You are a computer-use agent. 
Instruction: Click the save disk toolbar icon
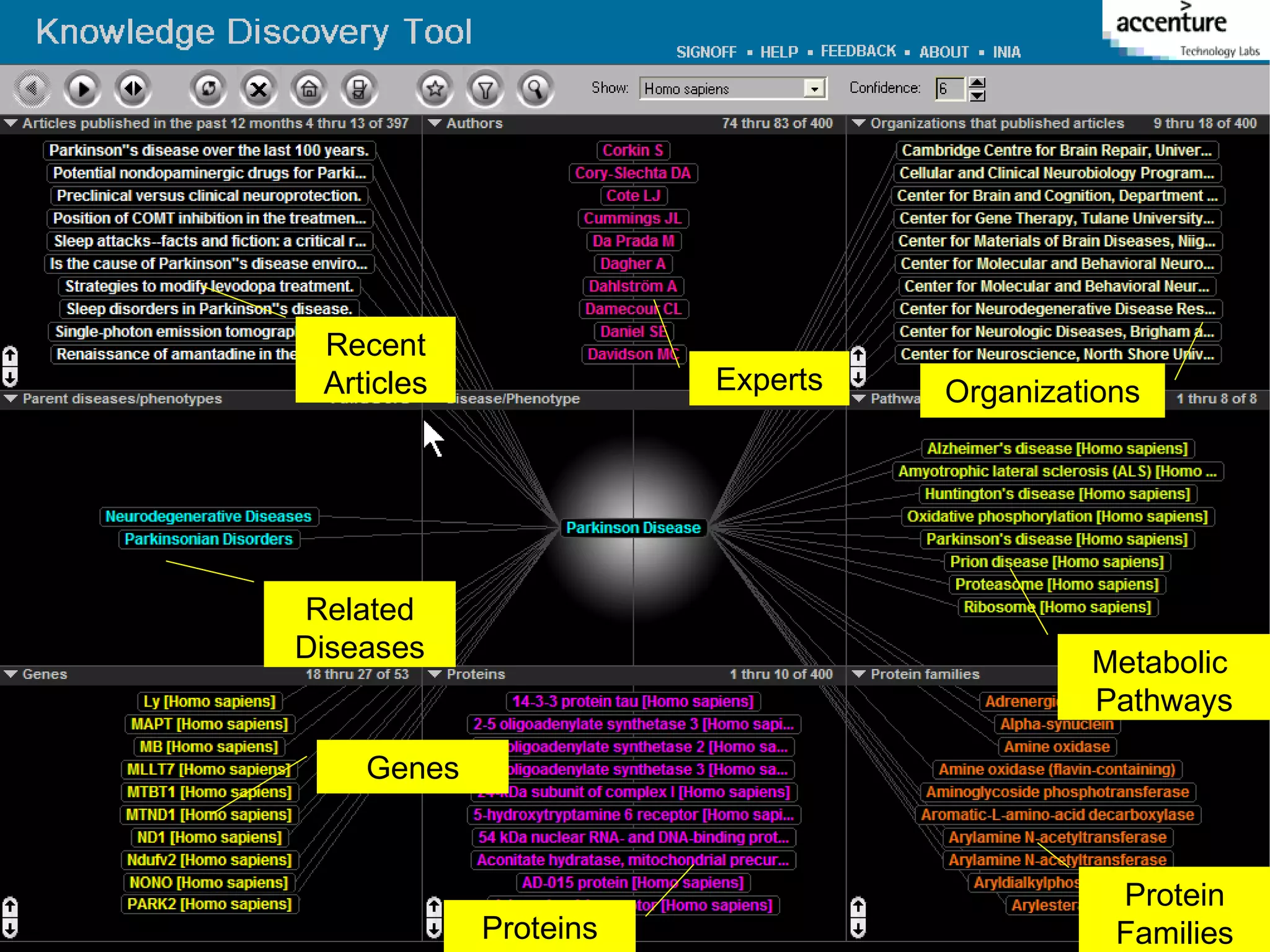click(359, 89)
